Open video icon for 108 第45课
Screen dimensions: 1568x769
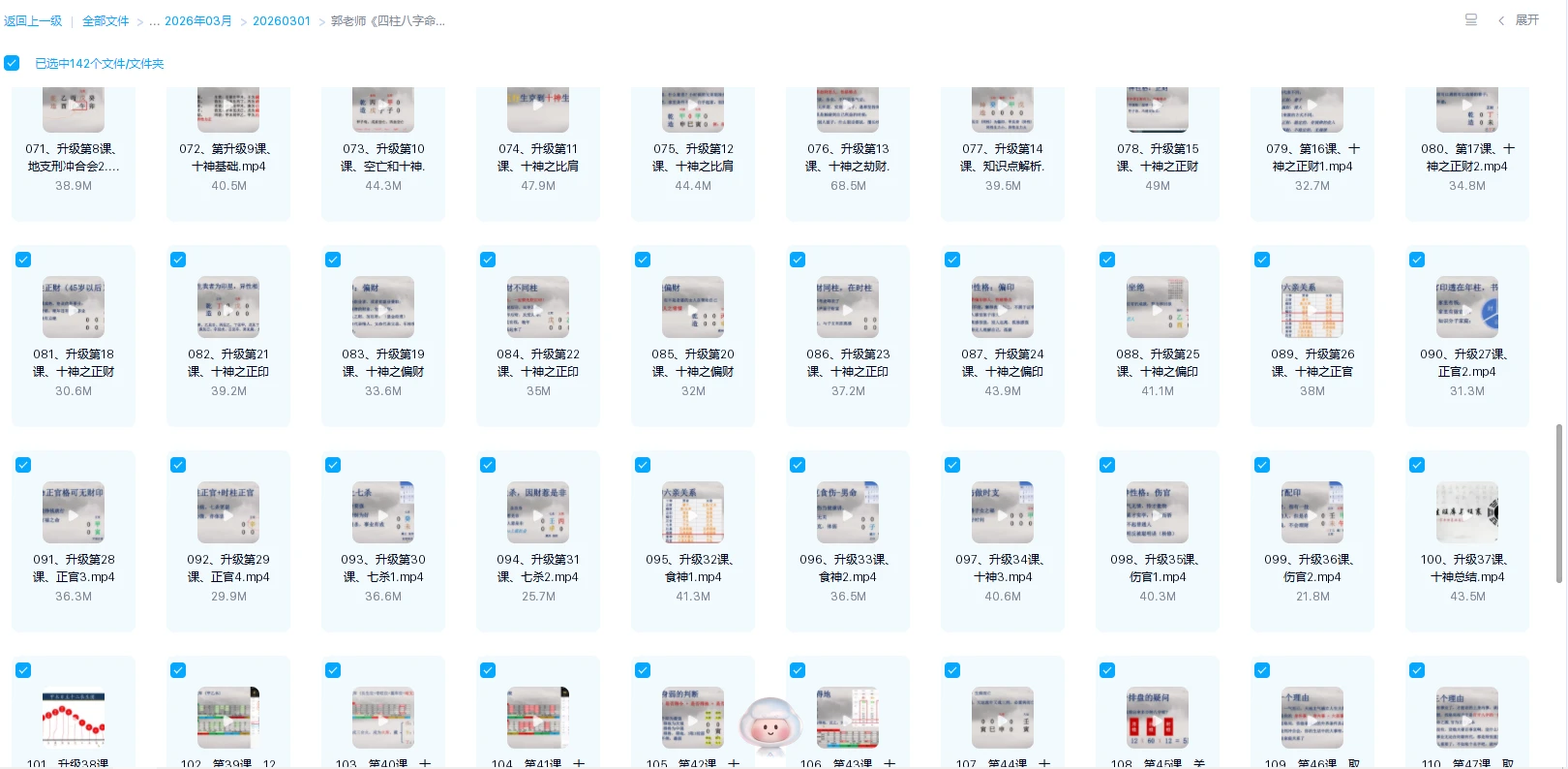click(x=1157, y=718)
